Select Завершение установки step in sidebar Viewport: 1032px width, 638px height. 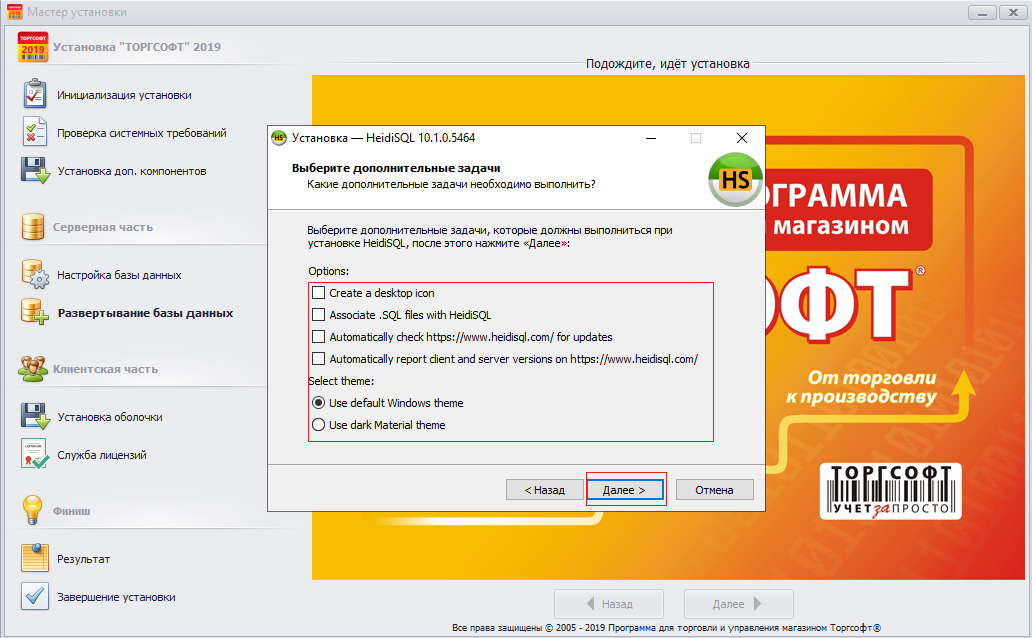click(x=116, y=597)
